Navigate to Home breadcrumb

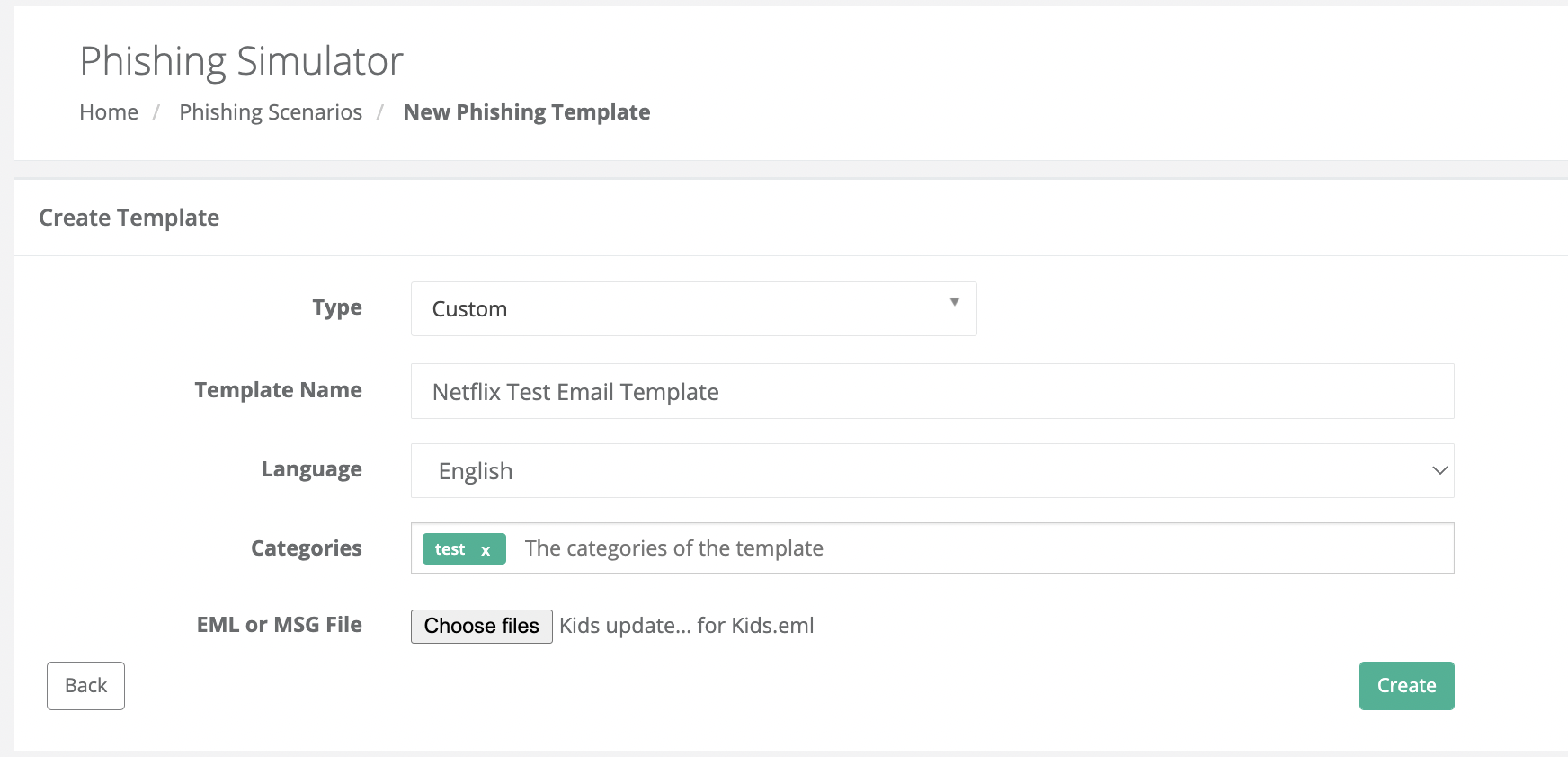click(109, 112)
